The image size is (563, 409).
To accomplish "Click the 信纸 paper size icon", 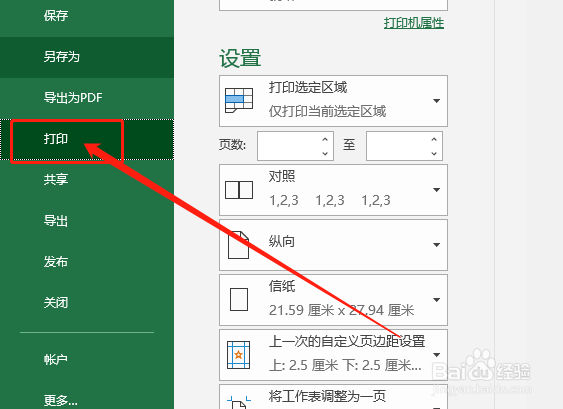I will tap(239, 299).
